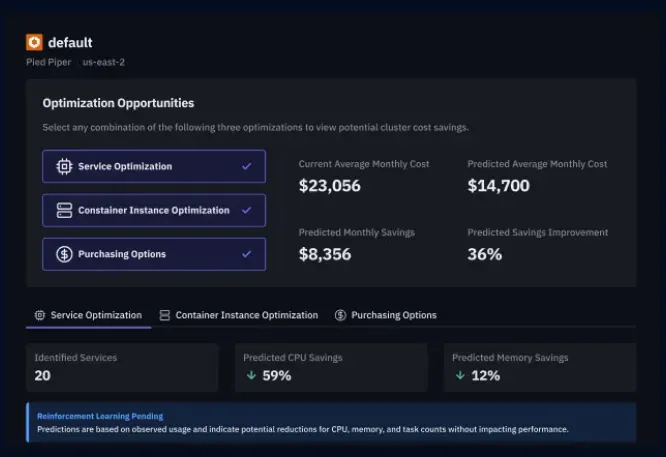Click the green down arrow beside 59%
This screenshot has width=666, height=457.
[251, 375]
